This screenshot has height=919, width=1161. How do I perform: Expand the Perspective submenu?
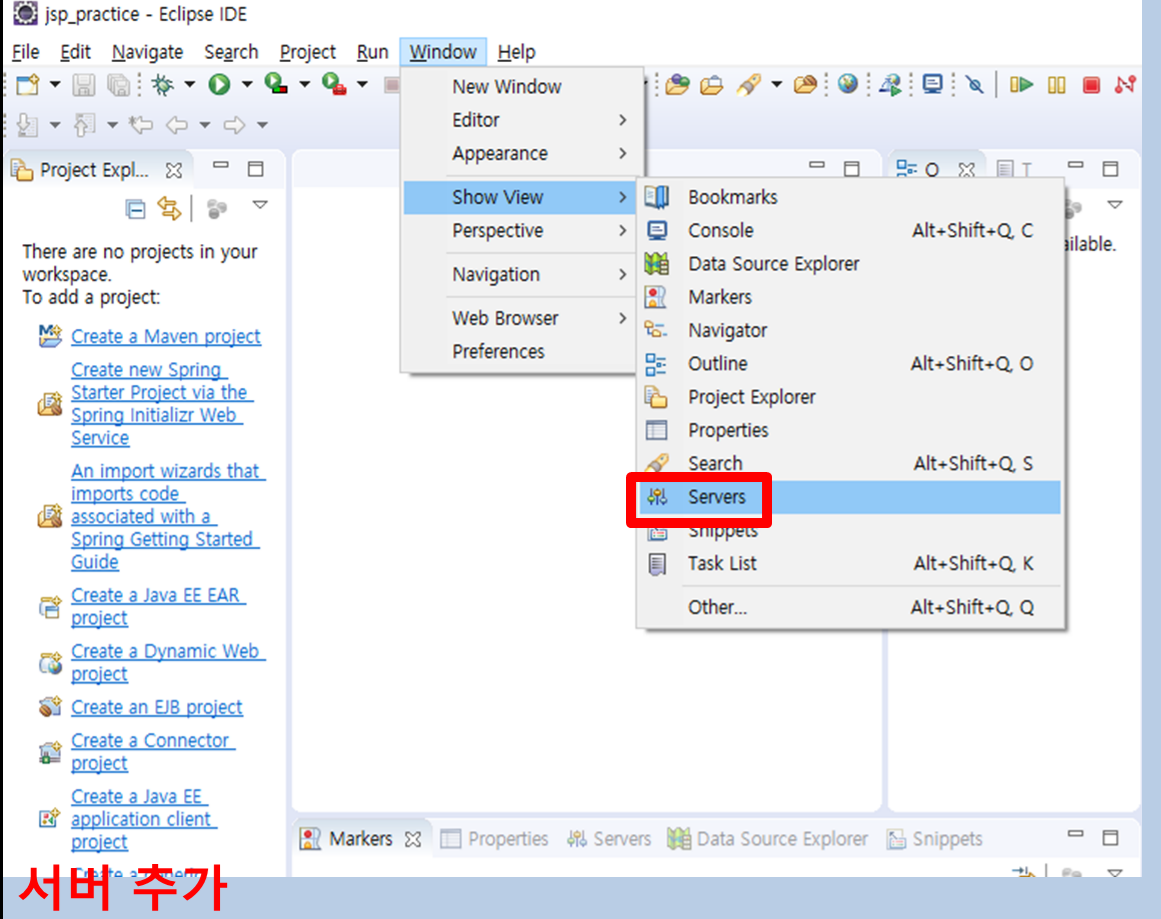click(x=522, y=230)
